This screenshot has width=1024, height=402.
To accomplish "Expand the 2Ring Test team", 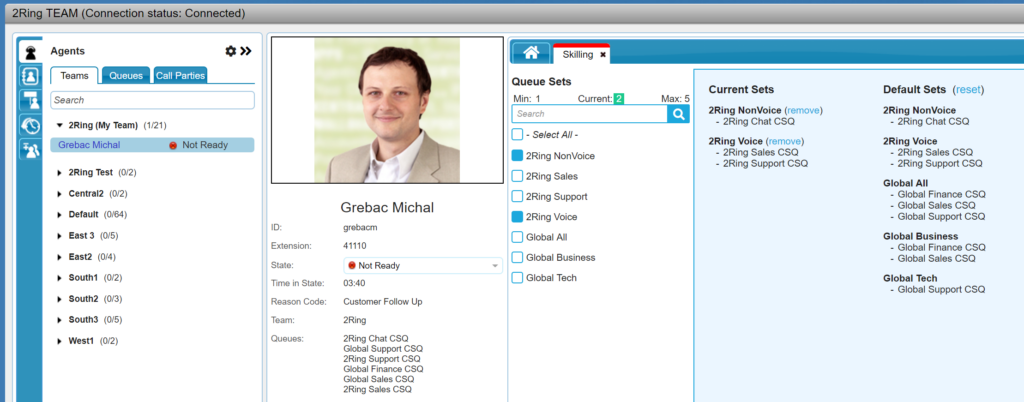I will pos(60,172).
